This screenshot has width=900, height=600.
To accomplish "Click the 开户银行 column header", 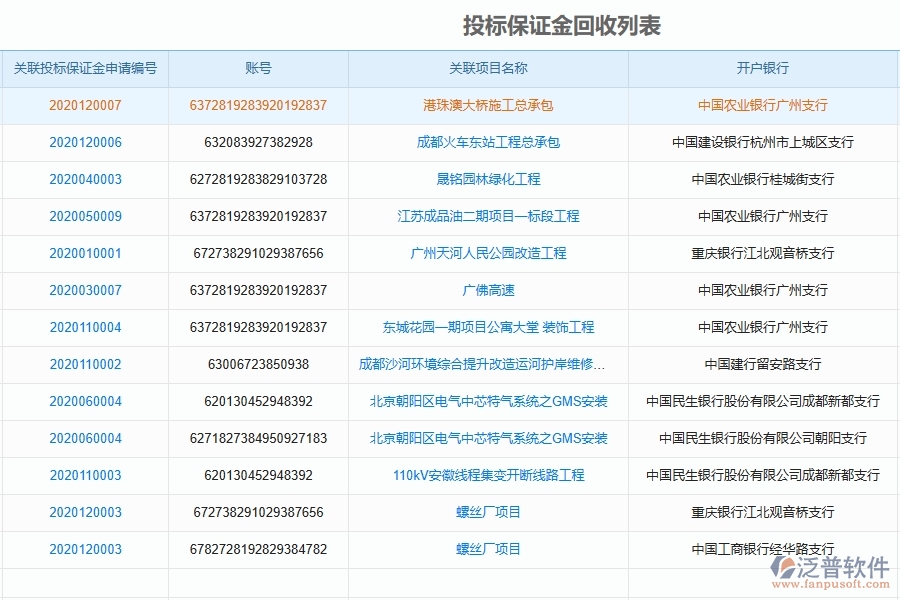I will click(763, 68).
